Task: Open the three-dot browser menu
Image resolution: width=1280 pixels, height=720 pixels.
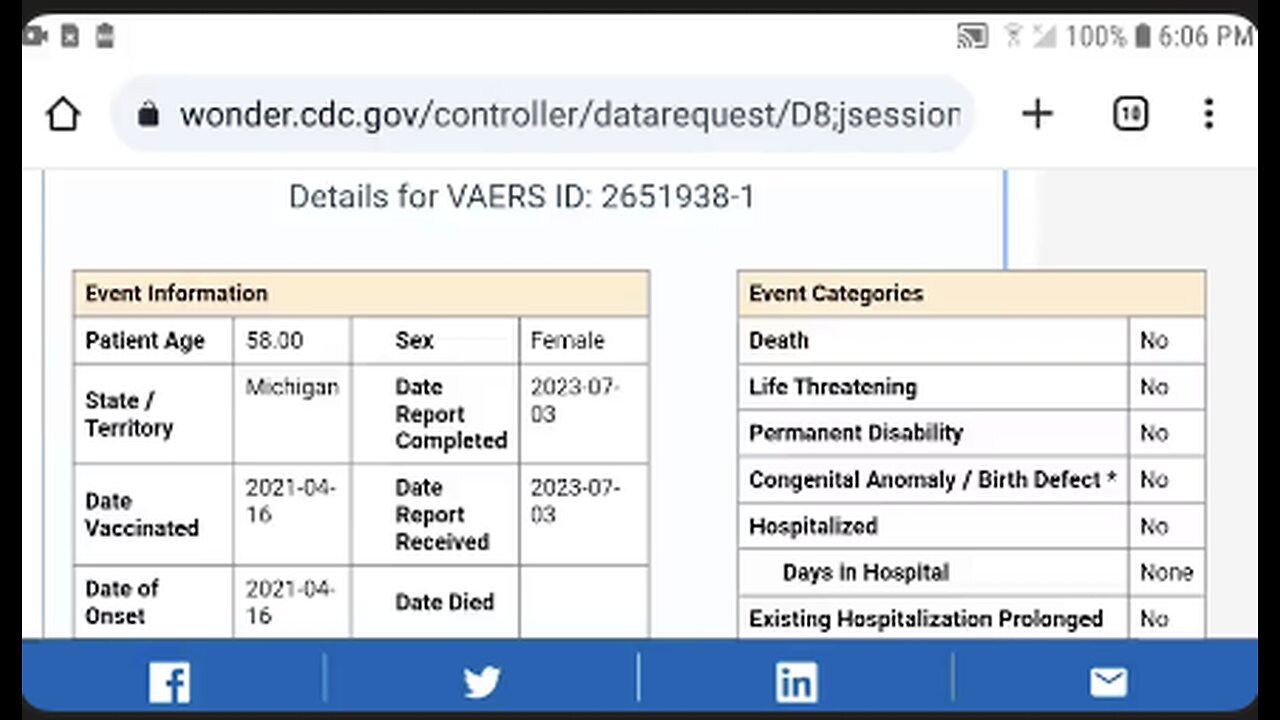Action: [1209, 115]
